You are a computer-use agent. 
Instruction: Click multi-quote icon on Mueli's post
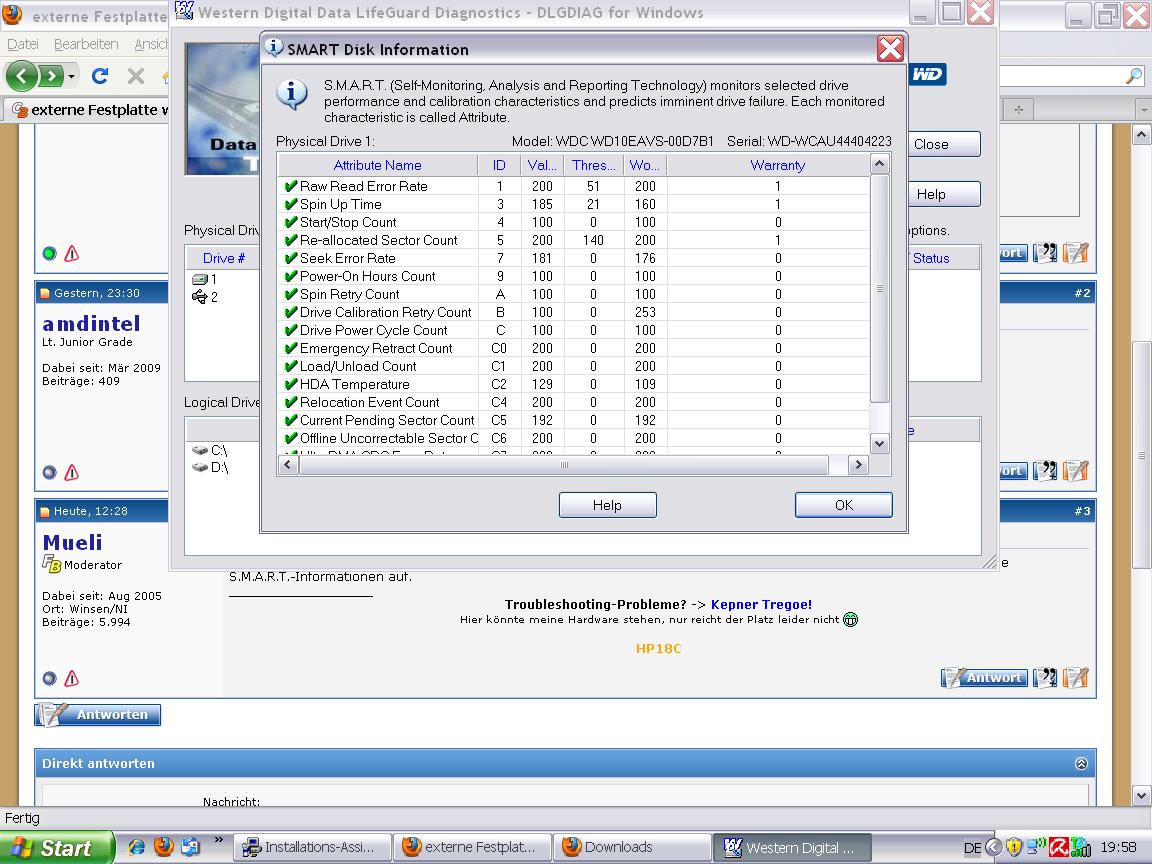click(1045, 677)
